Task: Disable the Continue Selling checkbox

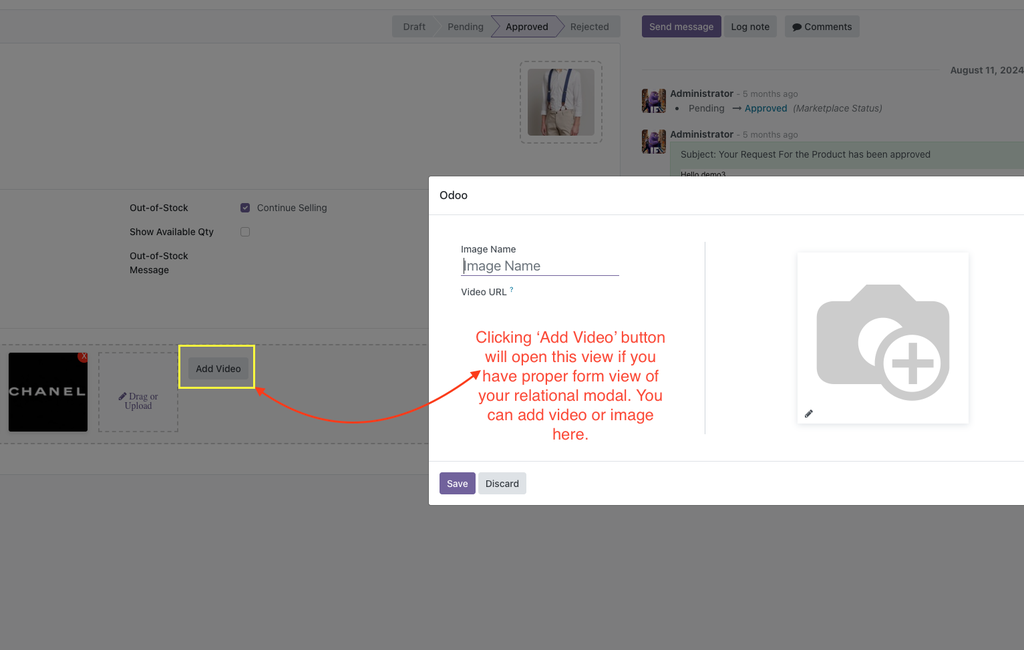Action: (245, 207)
